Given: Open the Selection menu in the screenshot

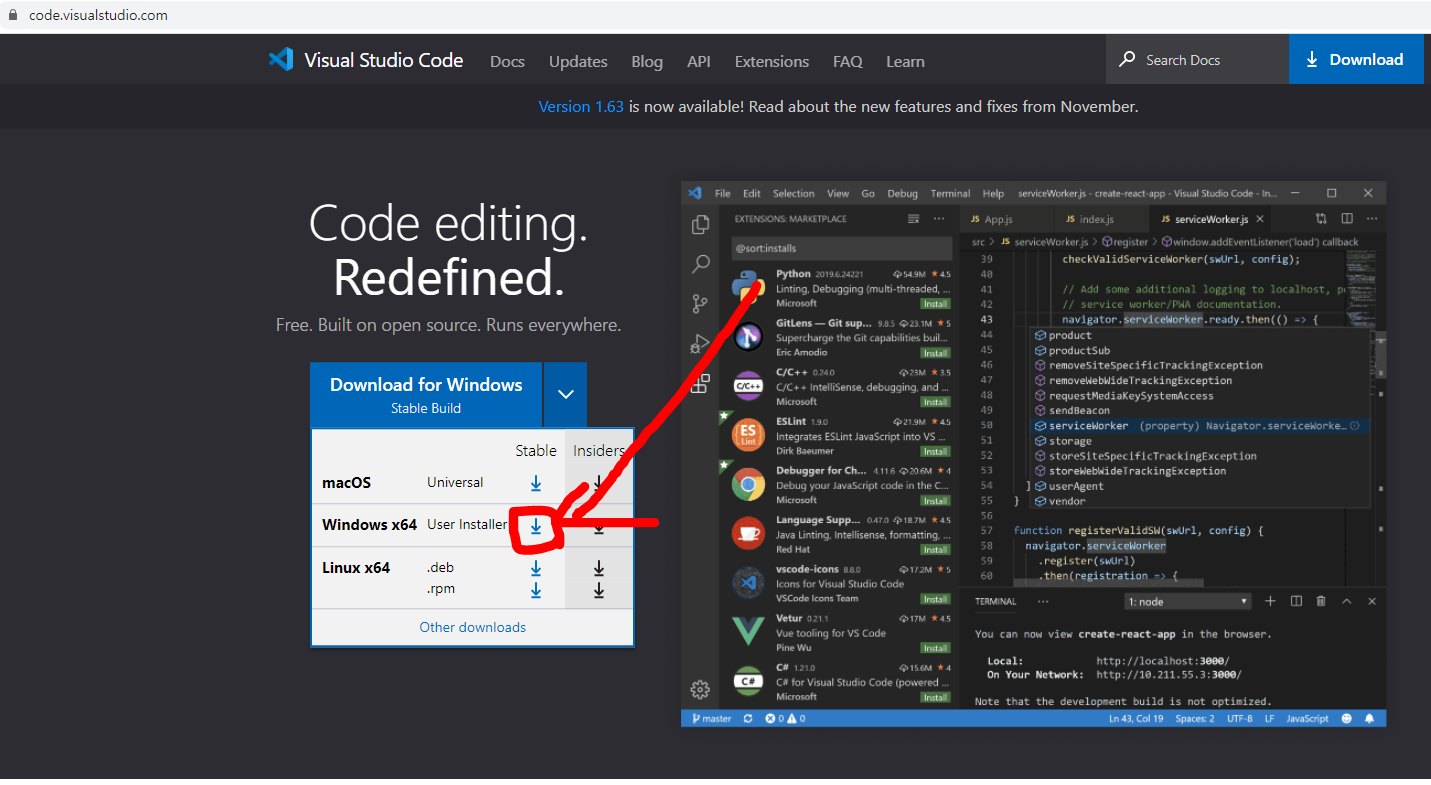Looking at the screenshot, I should [793, 193].
